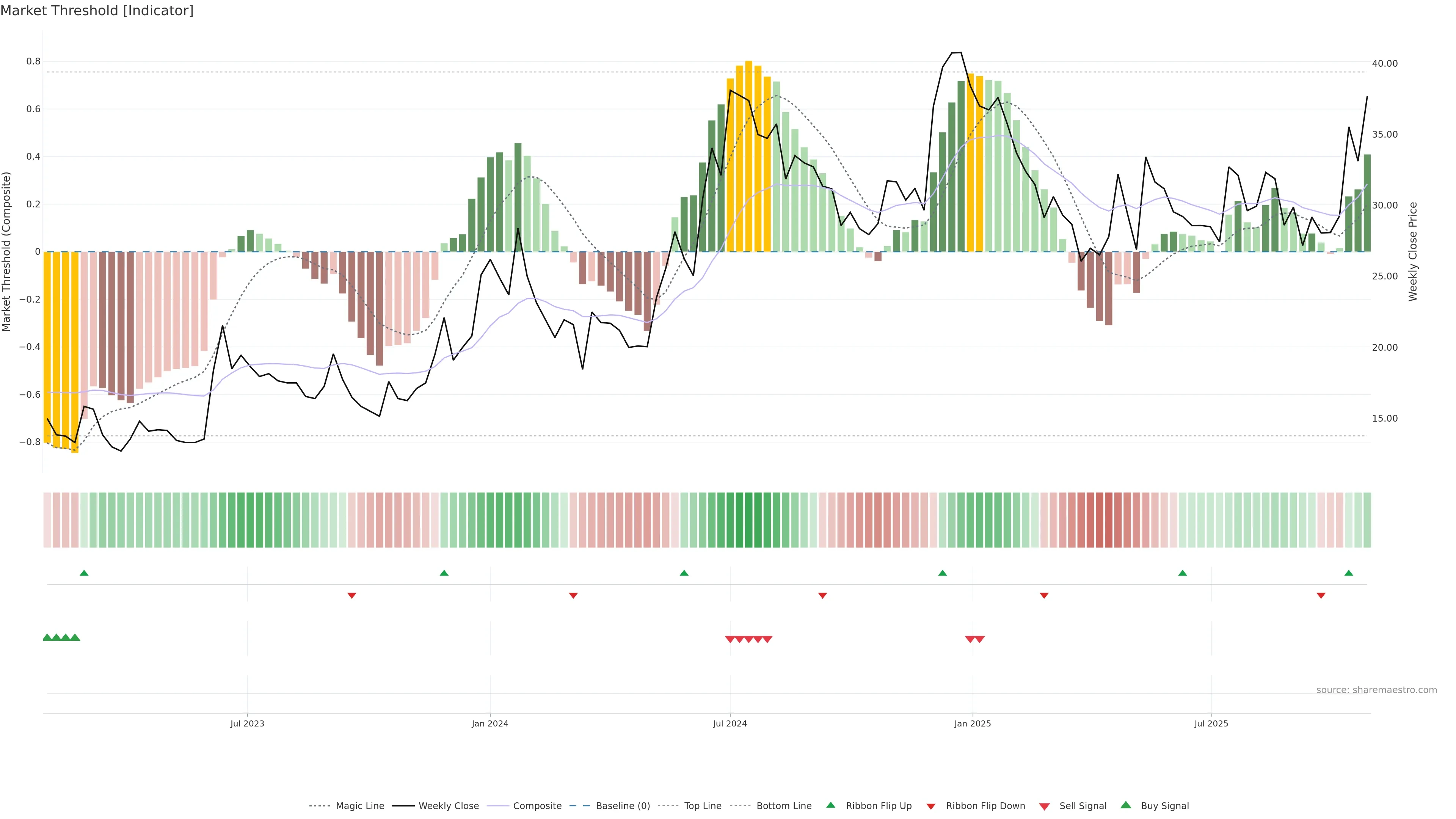This screenshot has height=819, width=1456.
Task: Click the red flip-down marker nearest Jan 2024
Action: (573, 596)
